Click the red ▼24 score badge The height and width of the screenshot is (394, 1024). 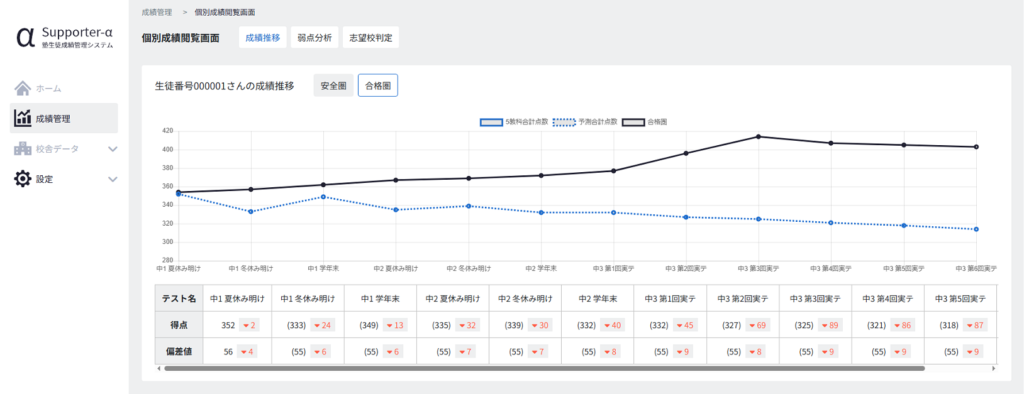[322, 325]
